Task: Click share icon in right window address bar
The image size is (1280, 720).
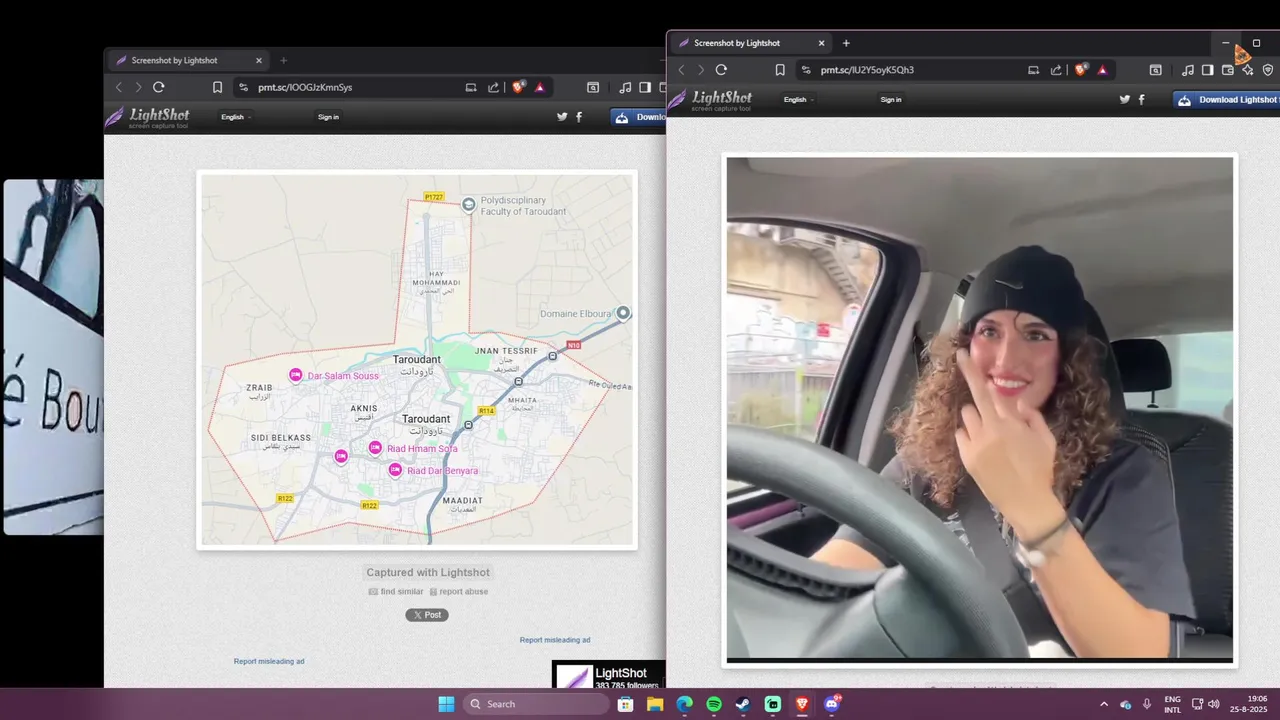Action: (1056, 70)
